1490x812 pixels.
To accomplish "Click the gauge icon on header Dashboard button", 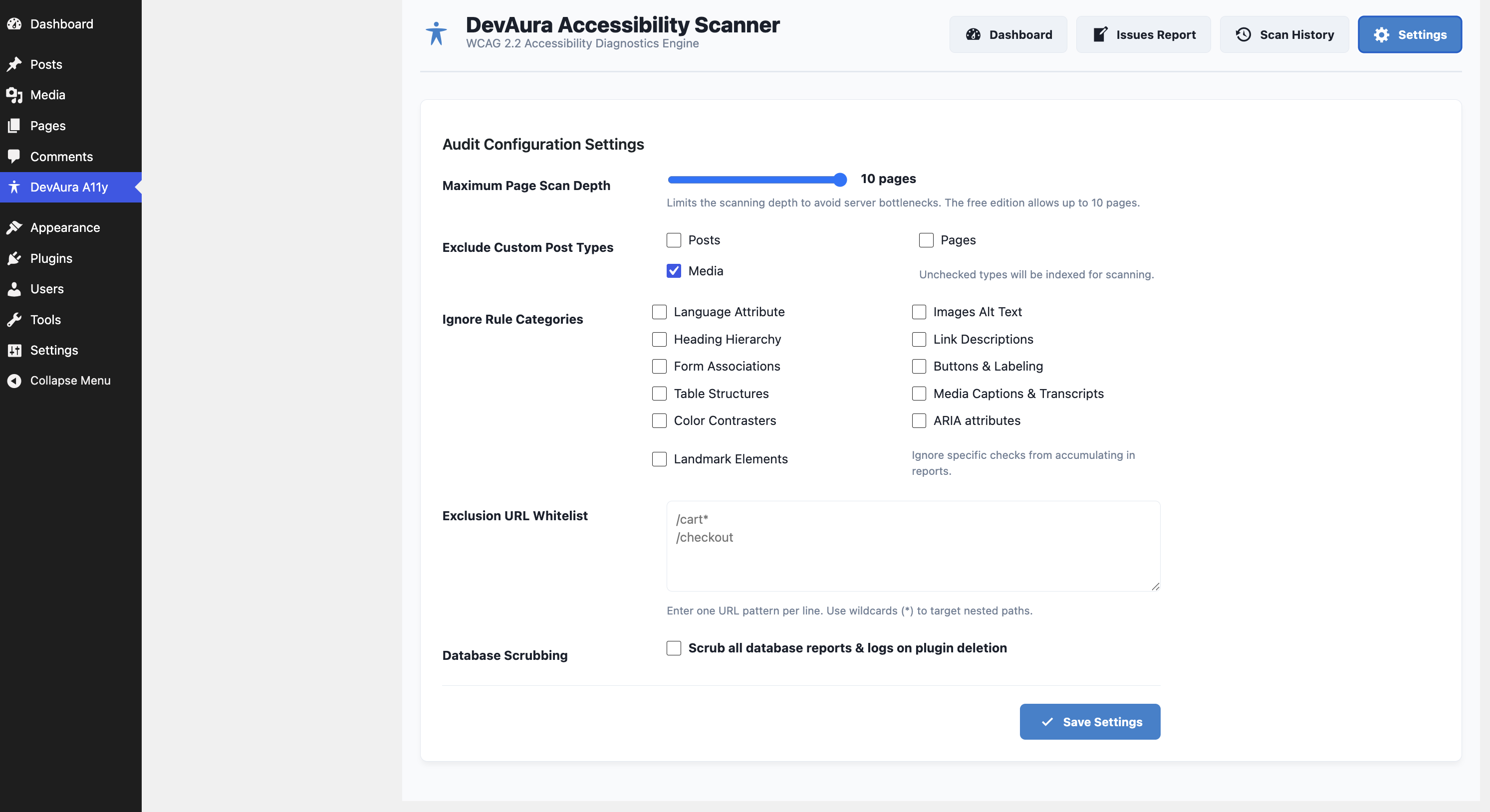I will (x=973, y=35).
